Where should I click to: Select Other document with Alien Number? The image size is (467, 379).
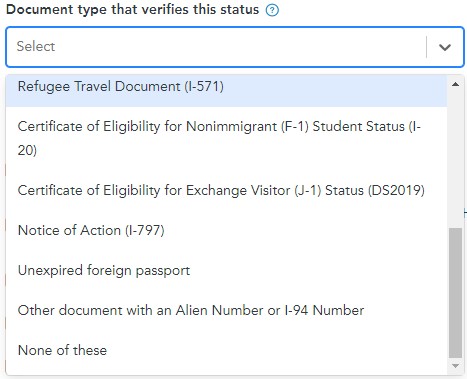coord(226,310)
